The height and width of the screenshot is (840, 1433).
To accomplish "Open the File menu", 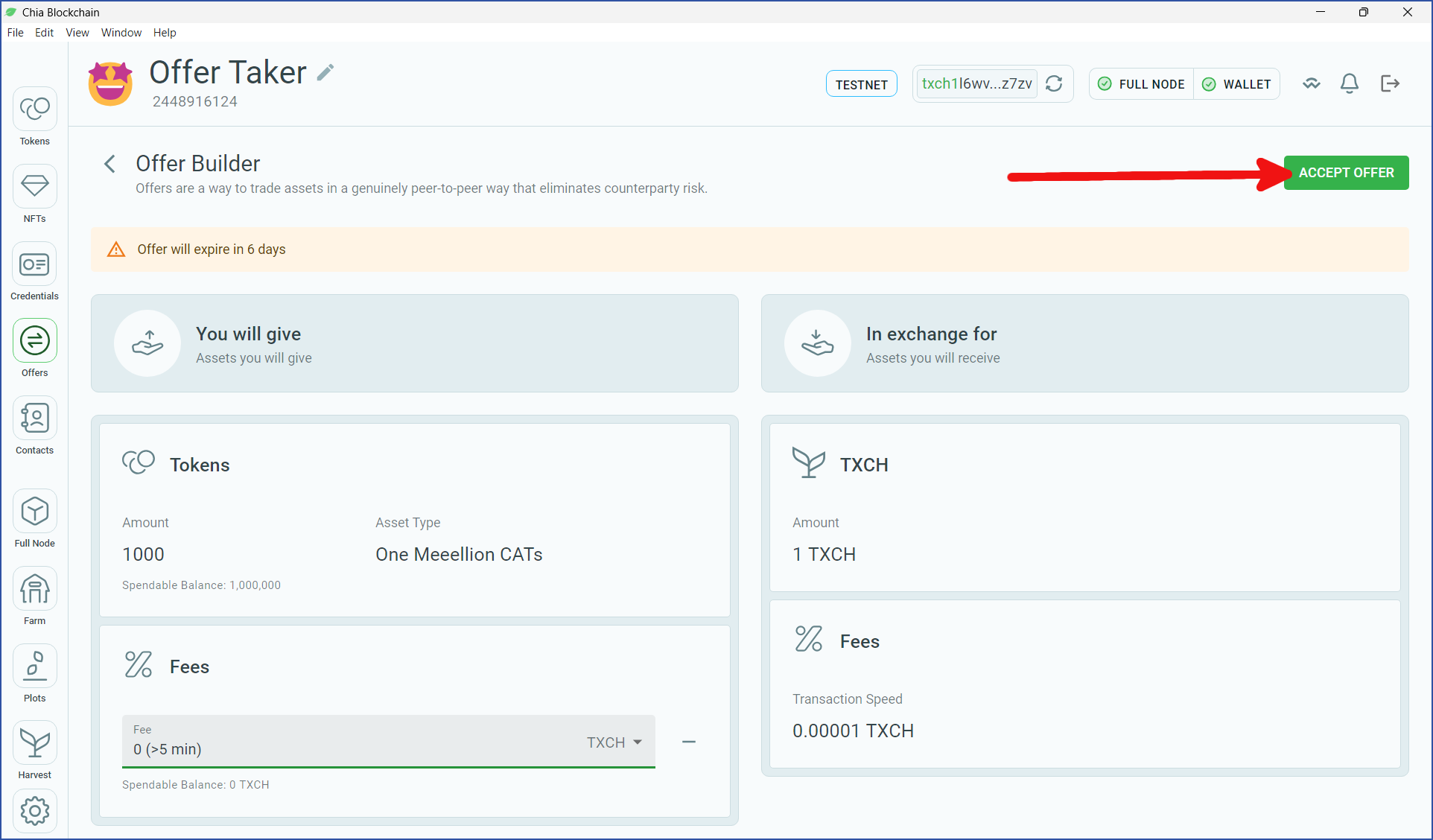I will pyautogui.click(x=15, y=33).
